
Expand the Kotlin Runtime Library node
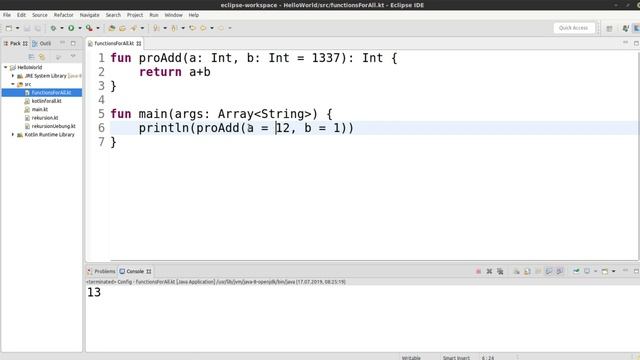tap(13, 135)
